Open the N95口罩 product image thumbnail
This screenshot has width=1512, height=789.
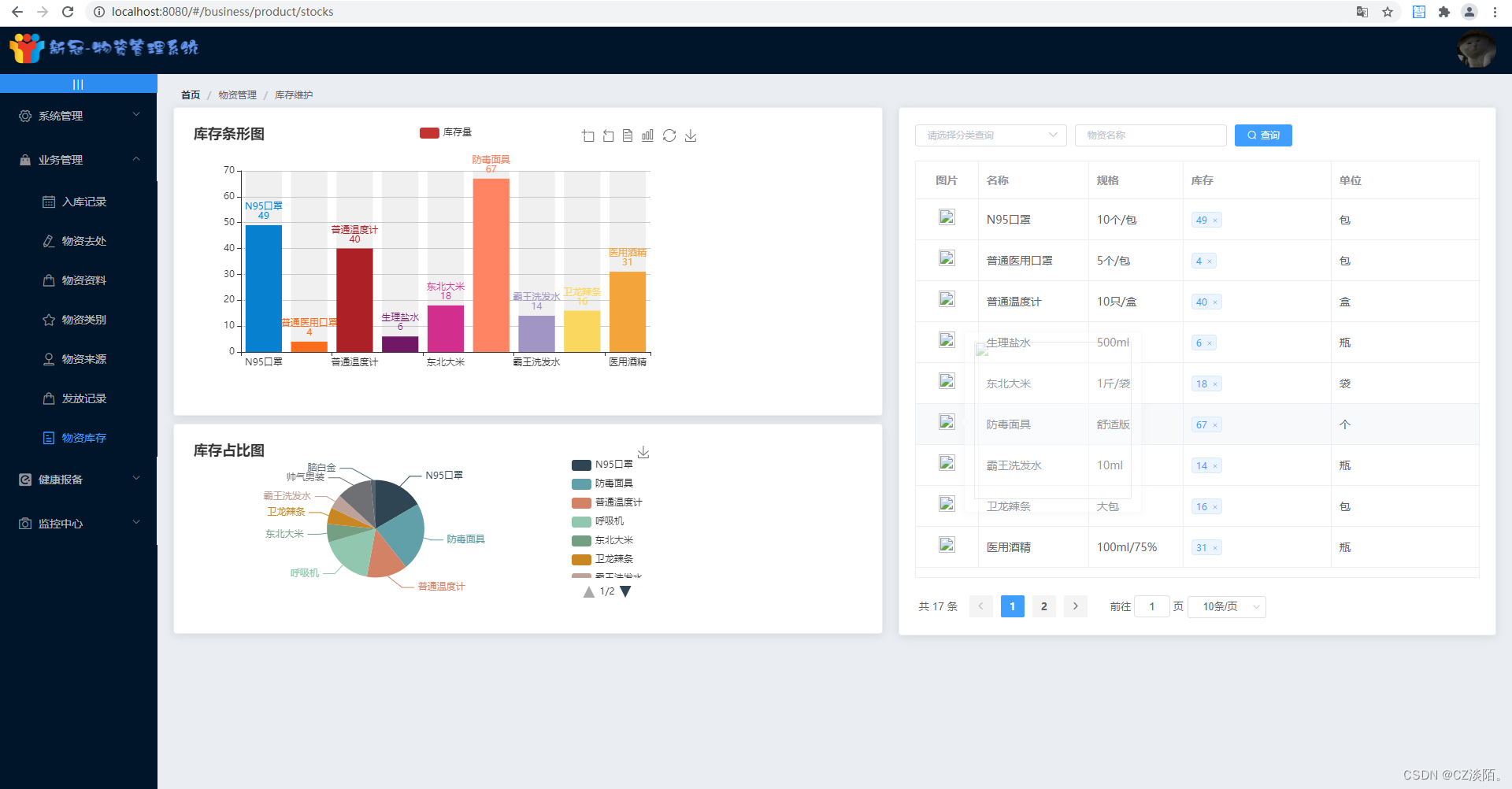947,217
